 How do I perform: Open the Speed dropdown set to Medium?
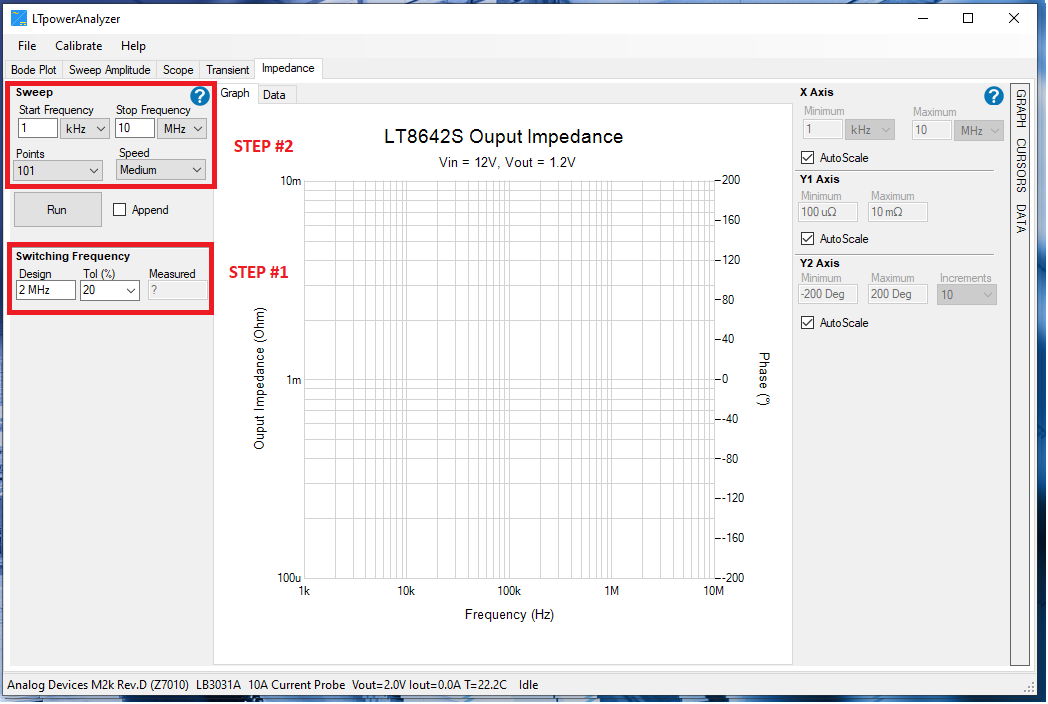(161, 170)
